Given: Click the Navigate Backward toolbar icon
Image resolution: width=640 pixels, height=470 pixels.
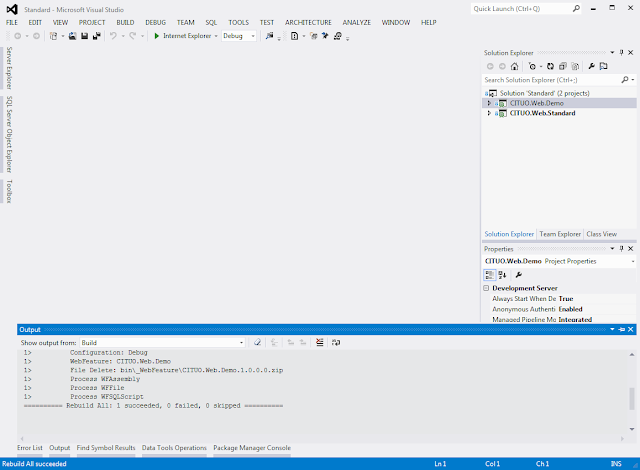Looking at the screenshot, I should tap(18, 36).
